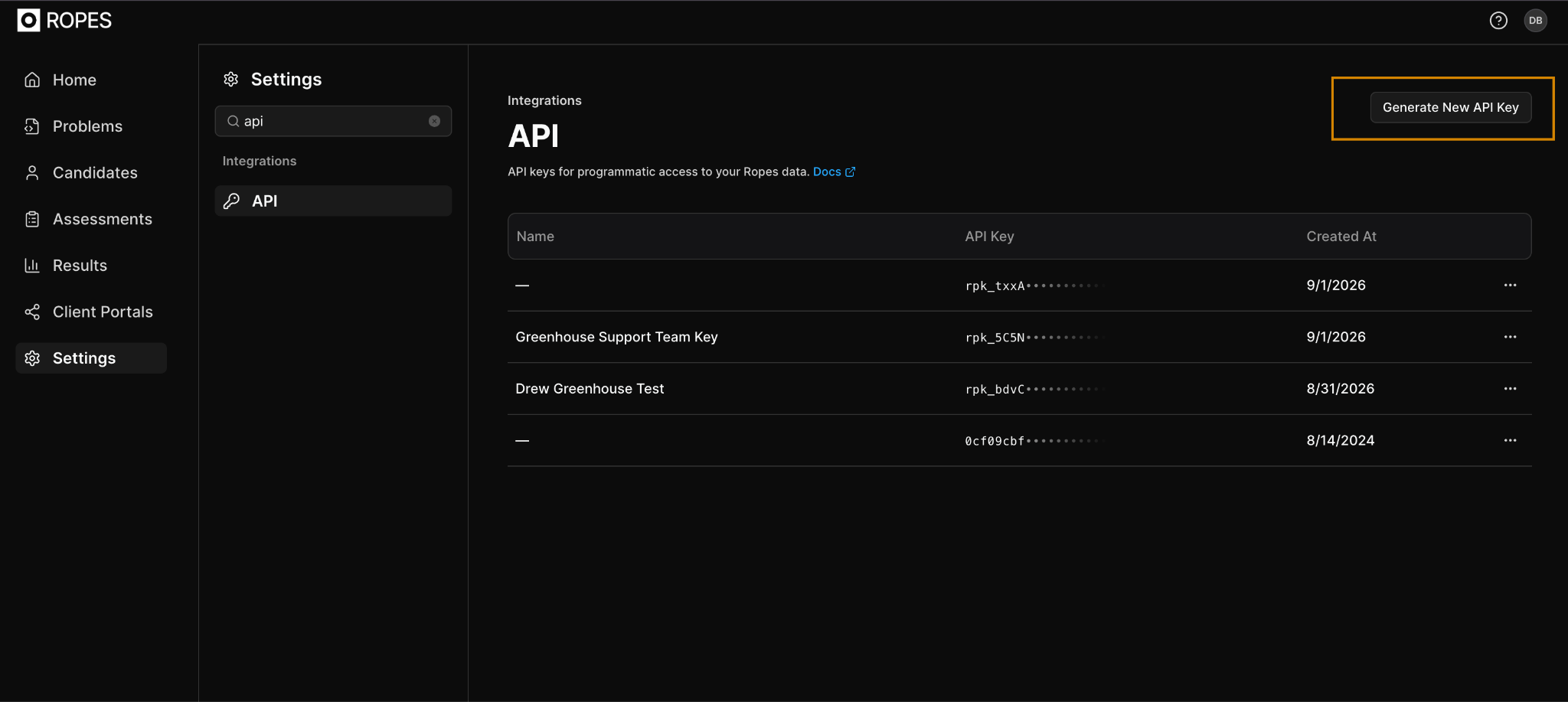
Task: Open Client Portals
Action: [x=91, y=312]
